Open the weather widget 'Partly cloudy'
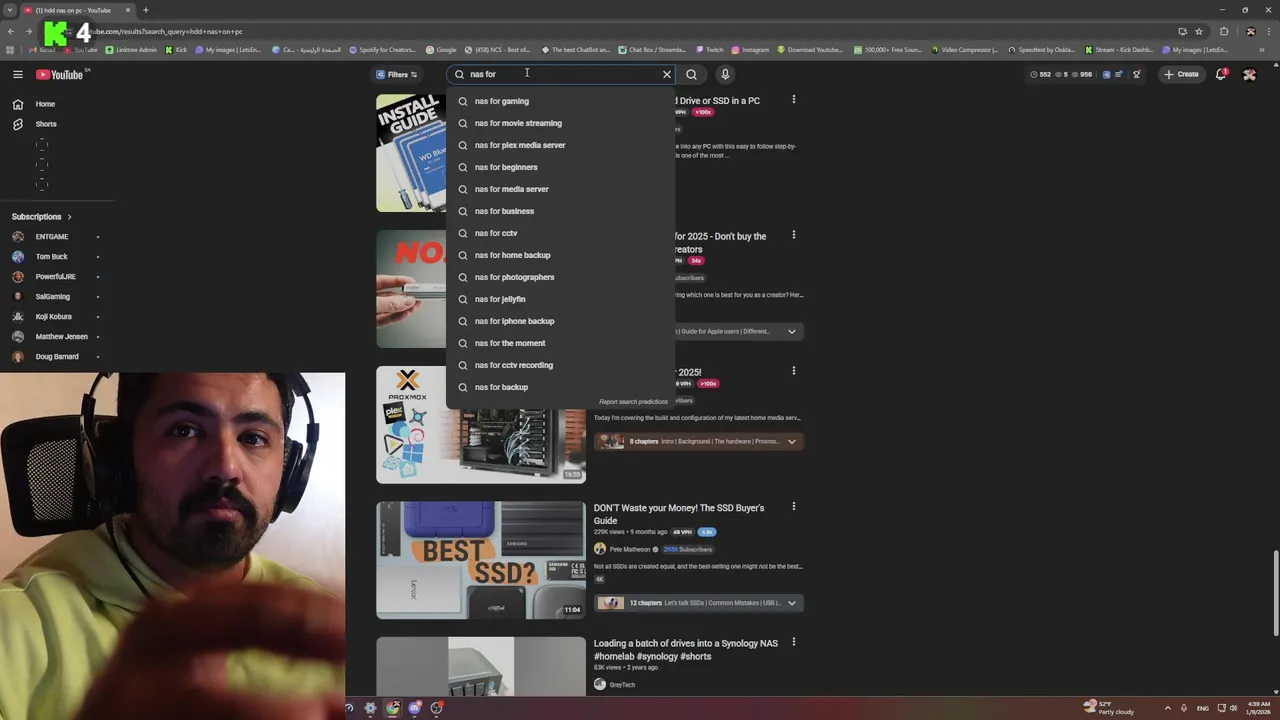1280x720 pixels. pyautogui.click(x=1110, y=708)
